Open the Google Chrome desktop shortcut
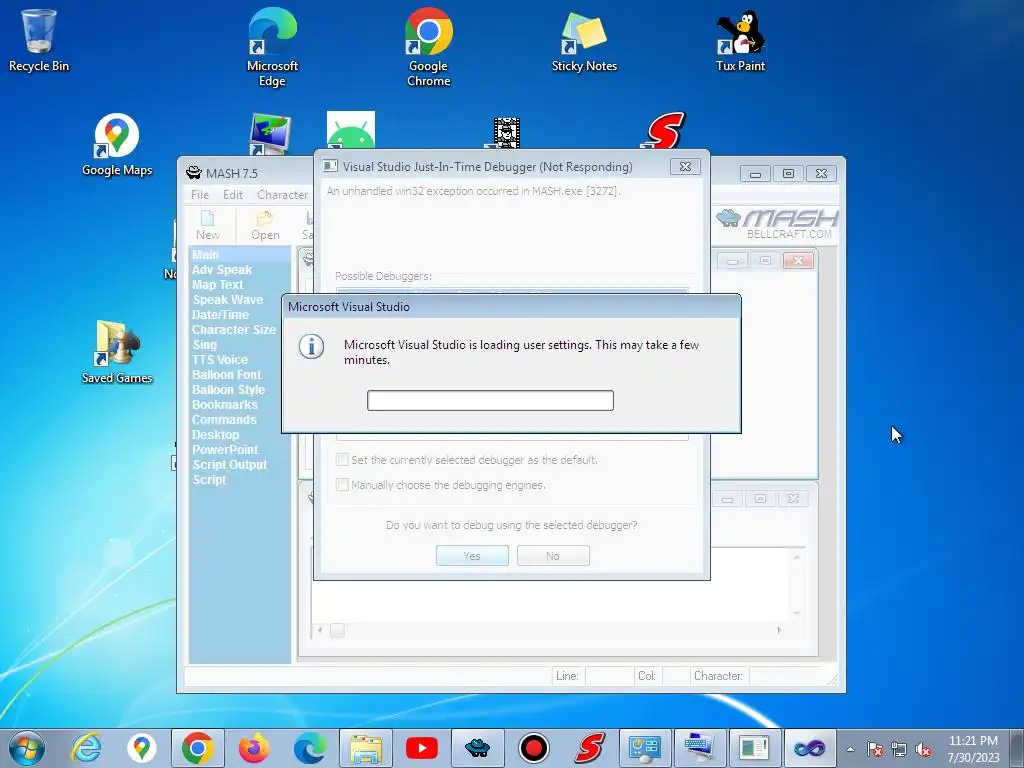 pyautogui.click(x=428, y=47)
